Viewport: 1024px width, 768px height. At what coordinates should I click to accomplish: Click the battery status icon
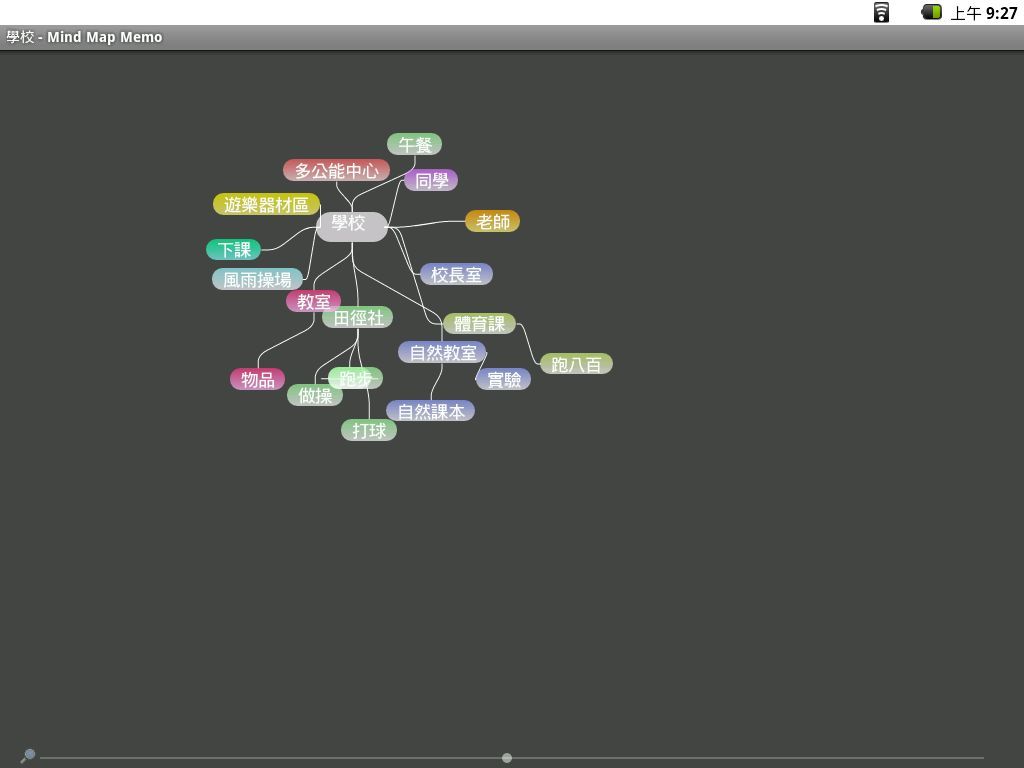(931, 12)
